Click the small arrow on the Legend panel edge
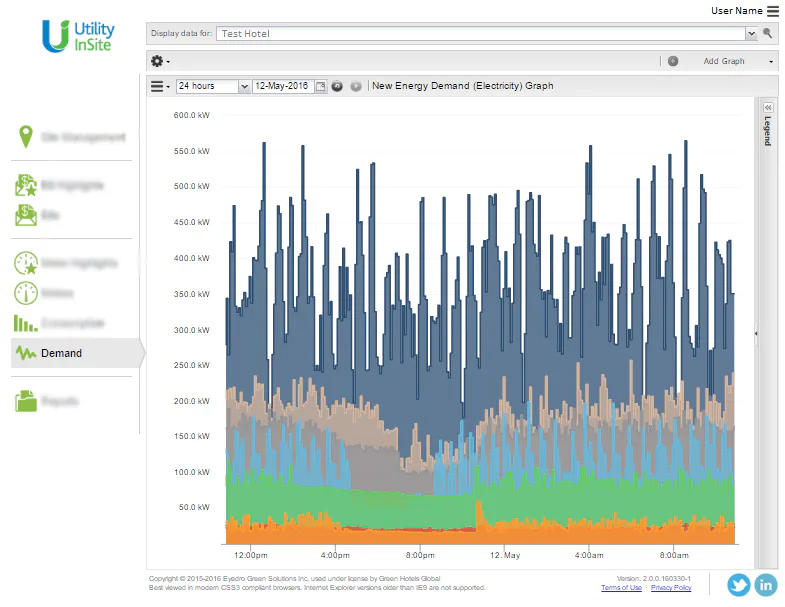The image size is (785, 607). (x=756, y=333)
